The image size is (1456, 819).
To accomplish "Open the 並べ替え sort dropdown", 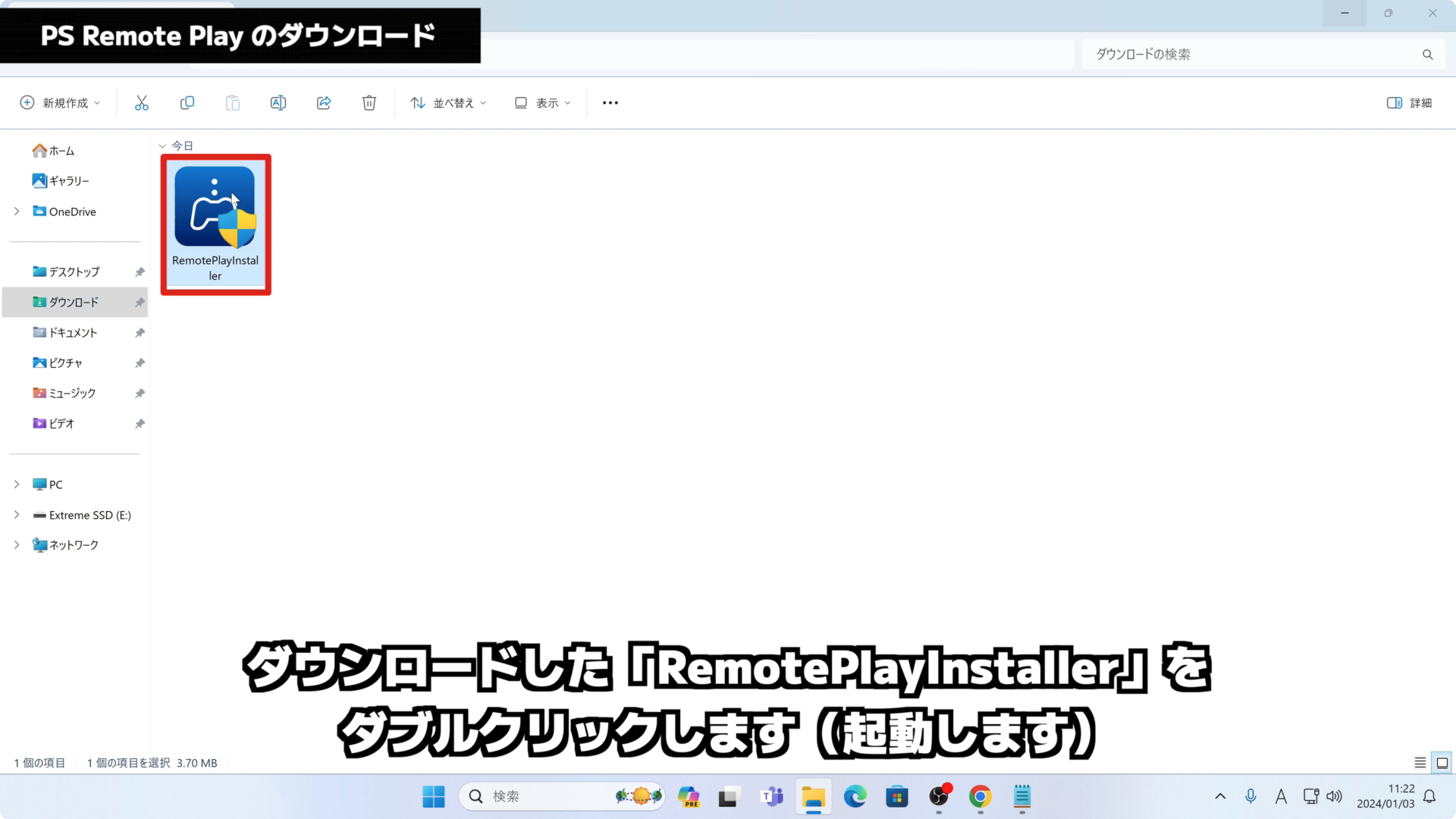I will pyautogui.click(x=447, y=102).
